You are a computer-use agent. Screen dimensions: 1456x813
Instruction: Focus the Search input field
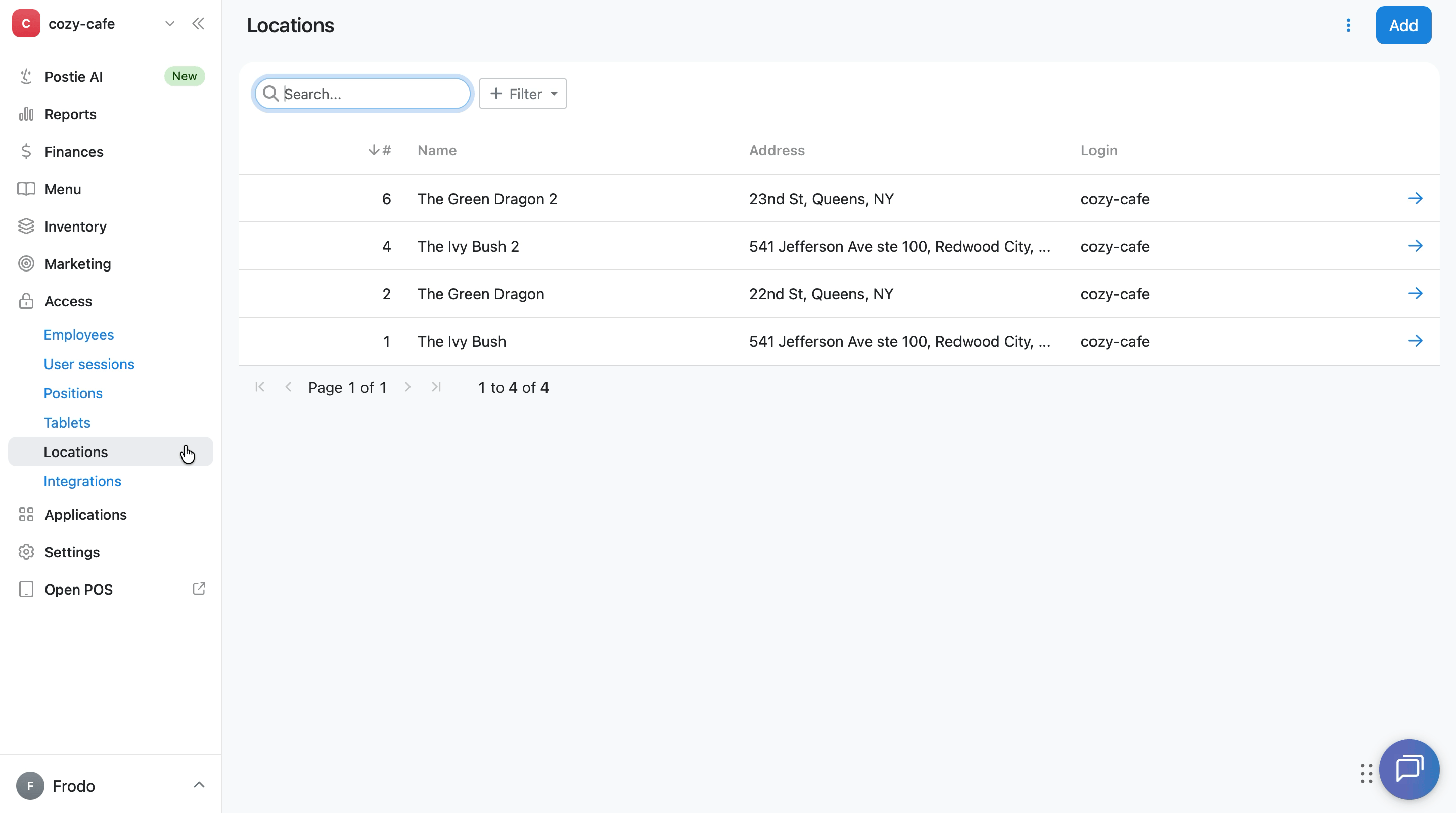coord(362,94)
